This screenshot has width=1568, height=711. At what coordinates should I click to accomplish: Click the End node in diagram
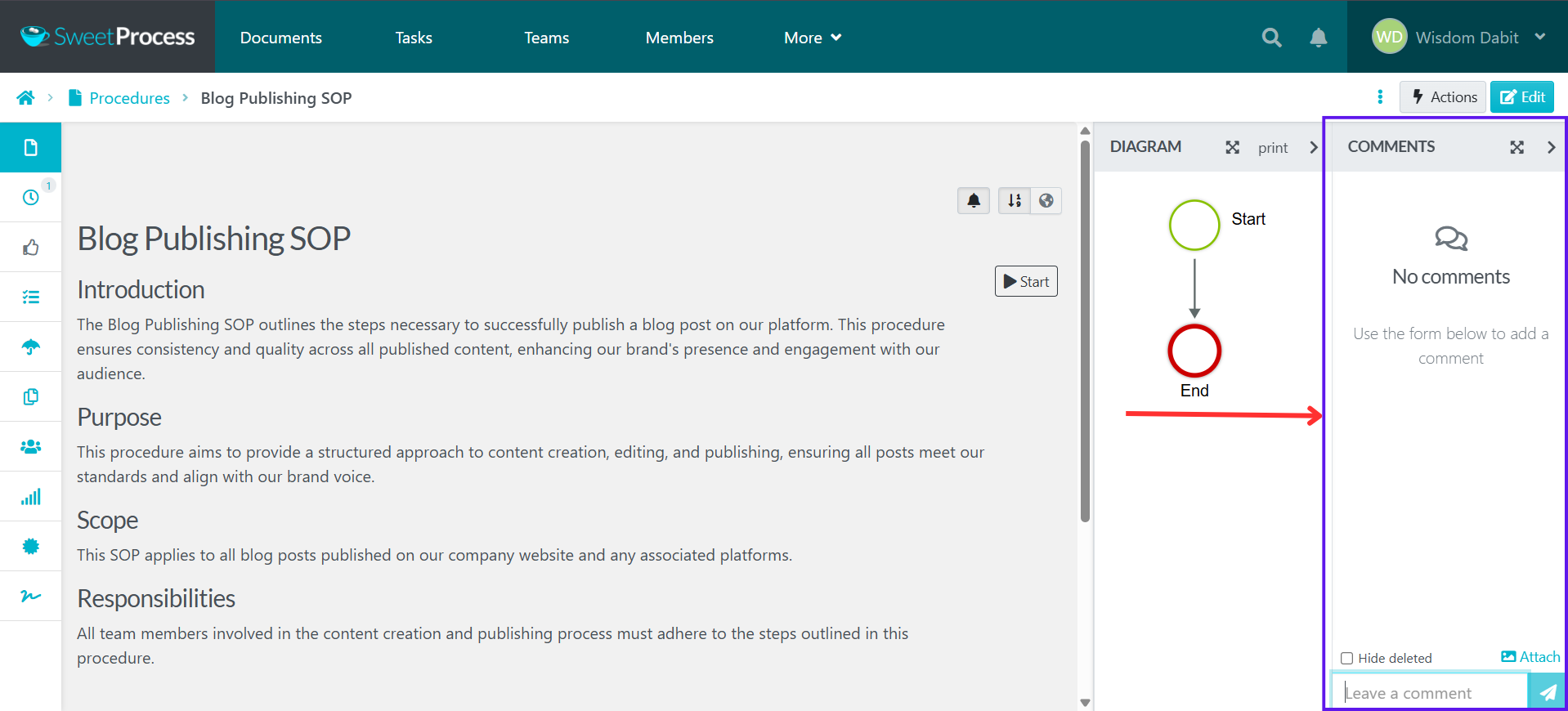(x=1194, y=351)
